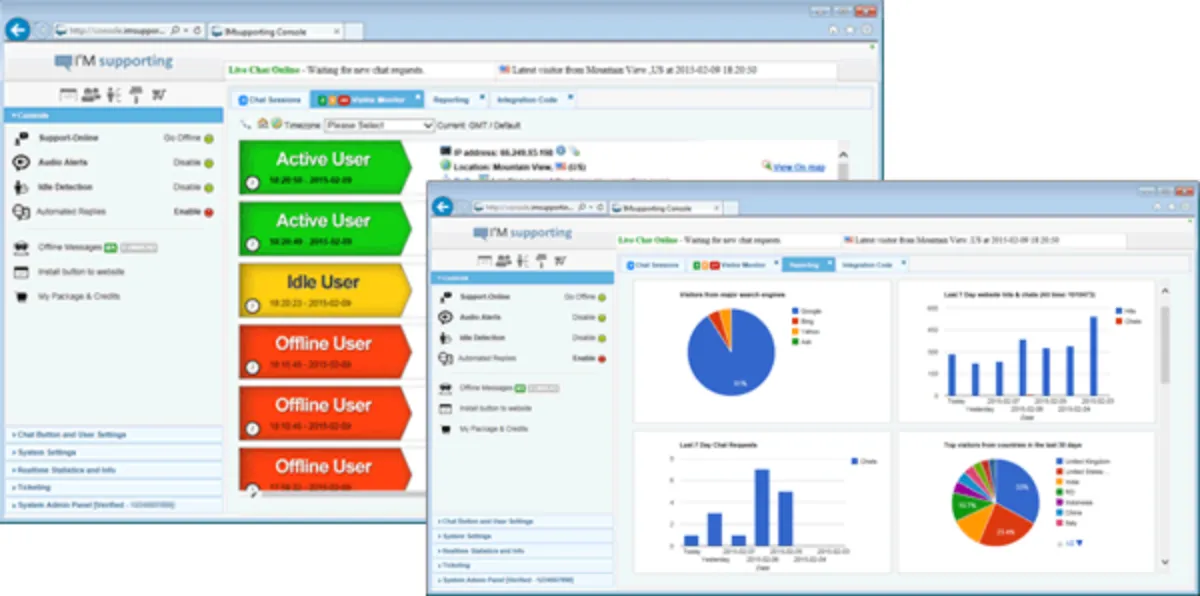The image size is (1200, 596).
Task: Toggle Automated Replies Enable red dot, back window
Action: tap(209, 212)
